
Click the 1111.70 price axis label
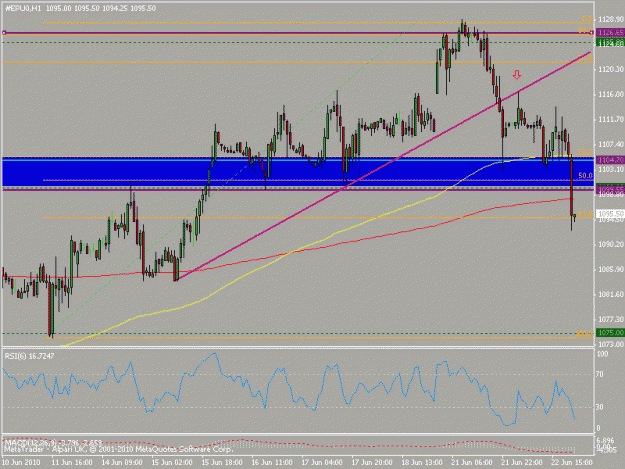tap(611, 119)
